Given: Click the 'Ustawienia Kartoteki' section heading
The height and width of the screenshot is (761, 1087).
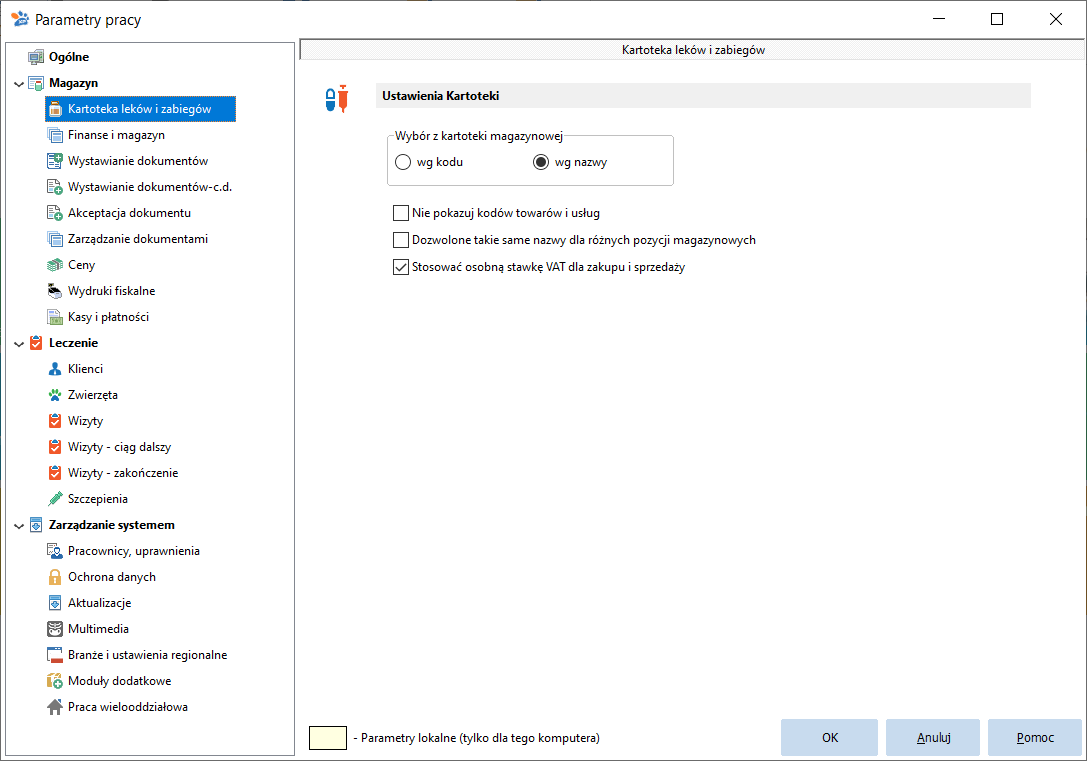Looking at the screenshot, I should 440,96.
